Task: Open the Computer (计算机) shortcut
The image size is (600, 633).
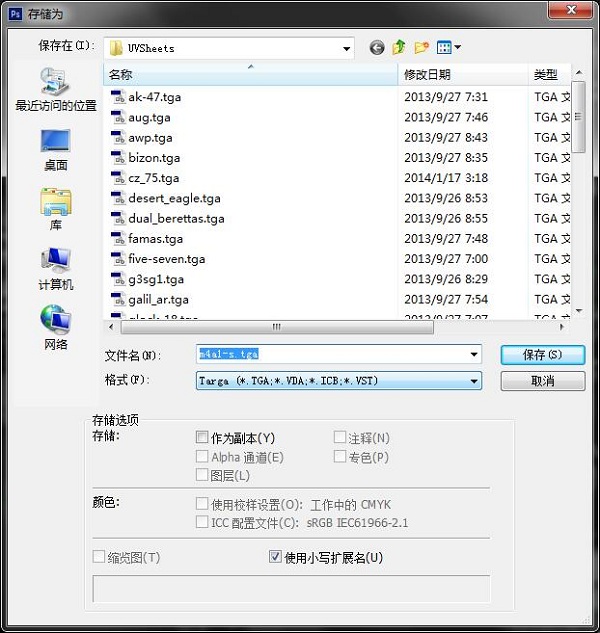Action: [56, 269]
